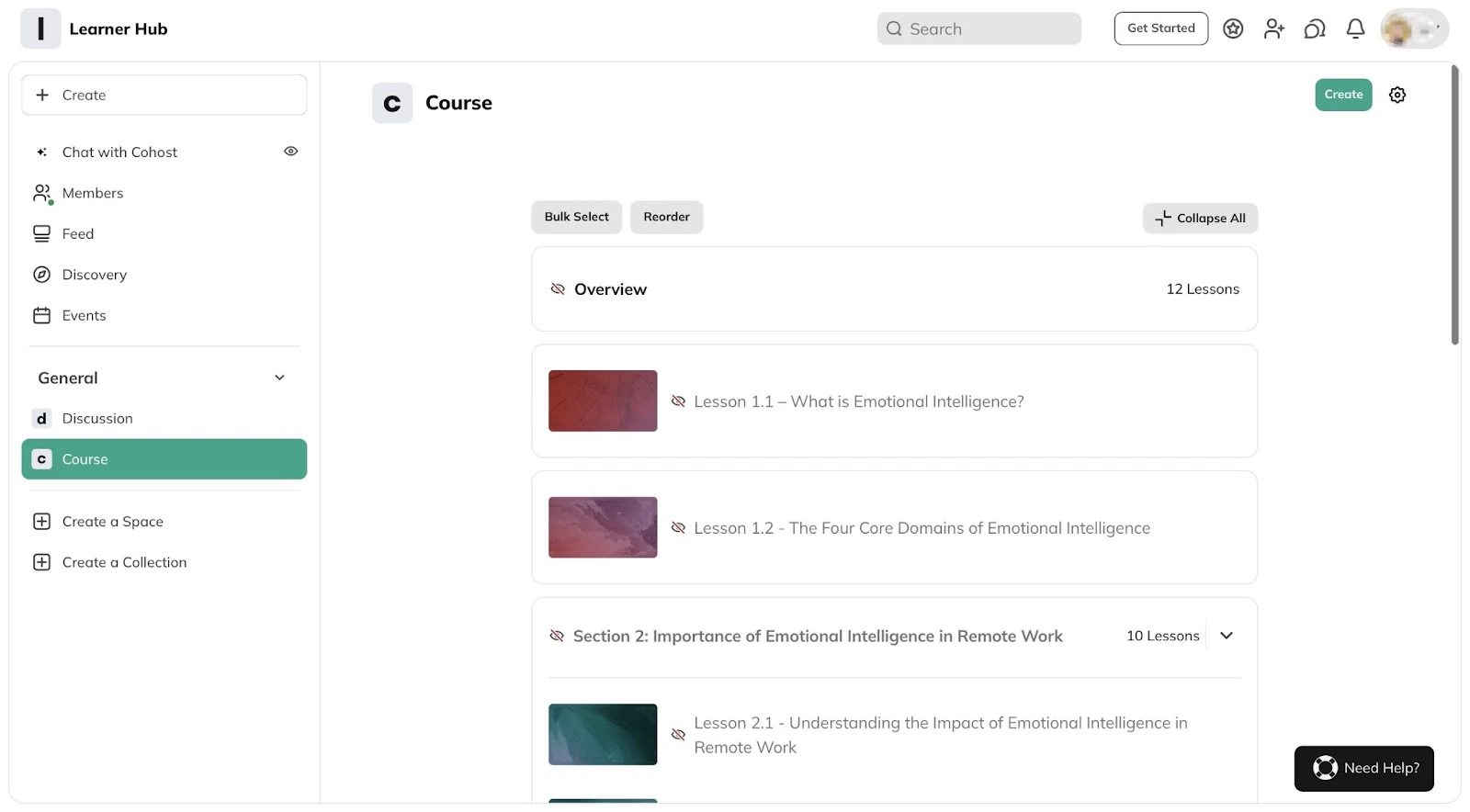Click the Create a Space plus icon
The width and height of the screenshot is (1470, 812).
41,521
